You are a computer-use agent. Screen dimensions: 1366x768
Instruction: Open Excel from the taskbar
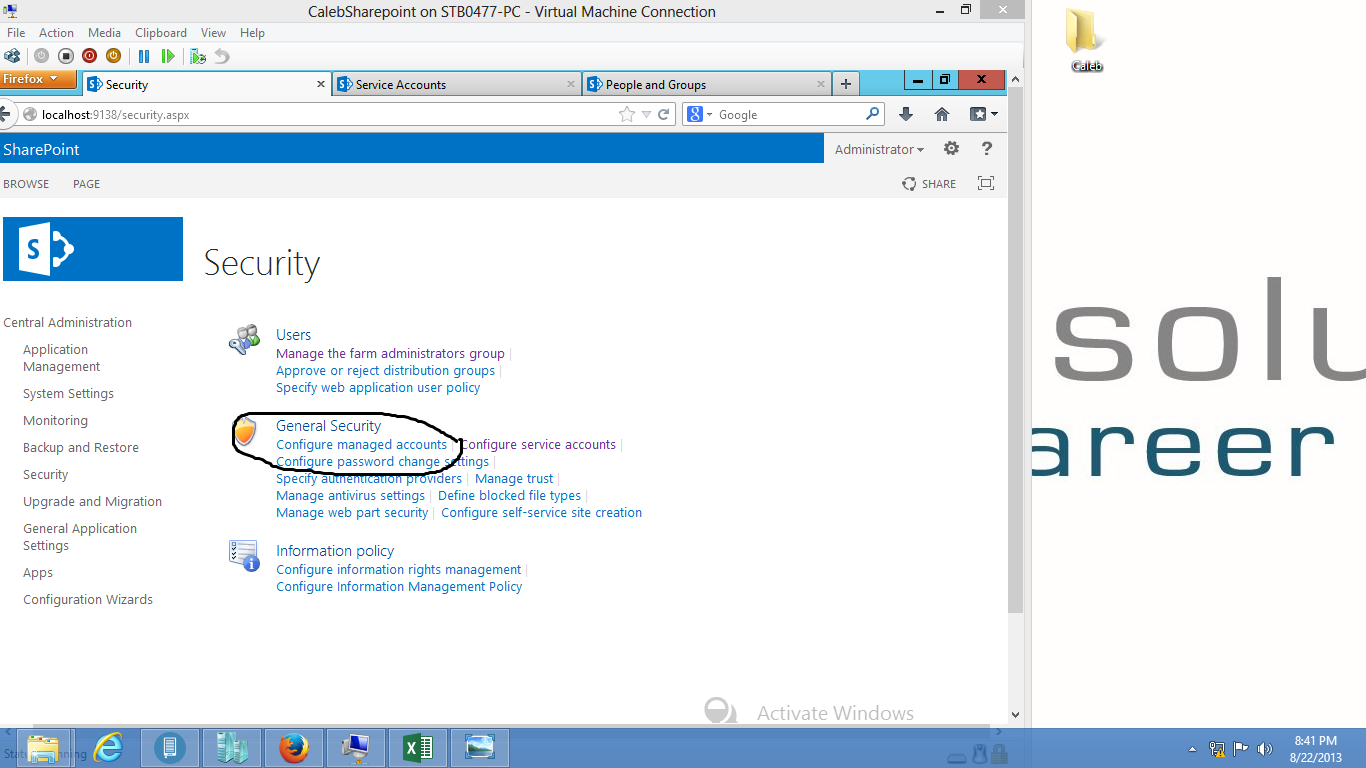click(x=418, y=748)
